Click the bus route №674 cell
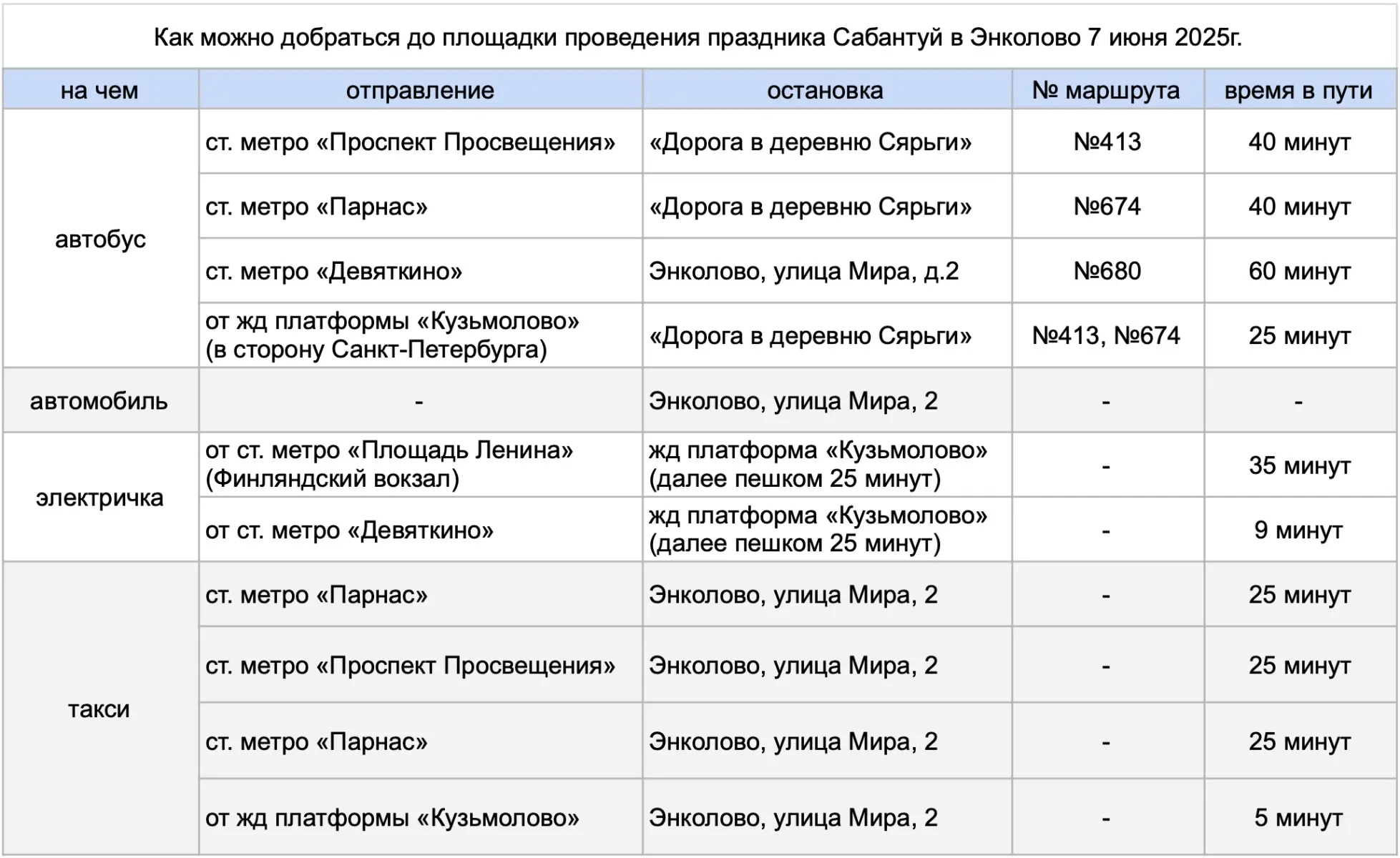 1107,206
